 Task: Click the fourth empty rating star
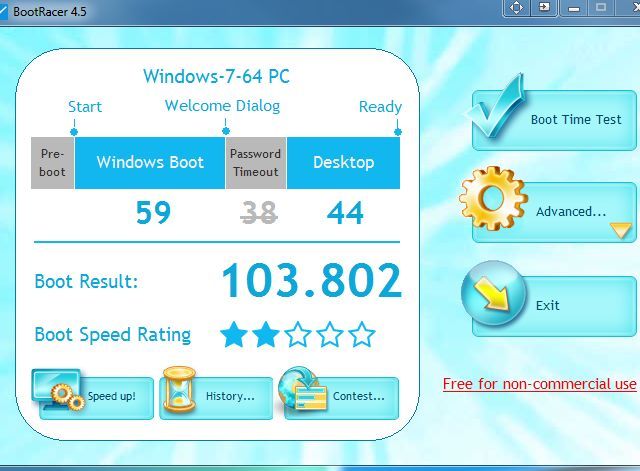tap(329, 334)
